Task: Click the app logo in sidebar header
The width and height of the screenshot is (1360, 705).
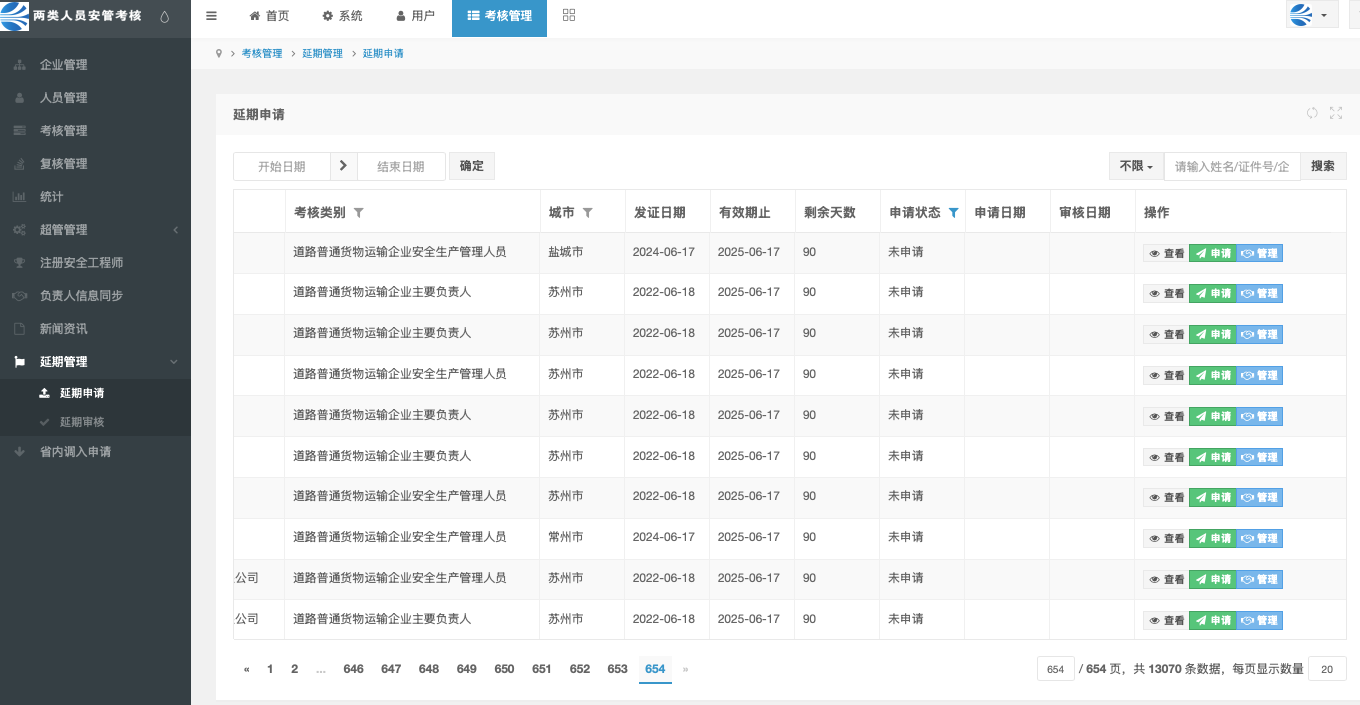Action: point(15,16)
